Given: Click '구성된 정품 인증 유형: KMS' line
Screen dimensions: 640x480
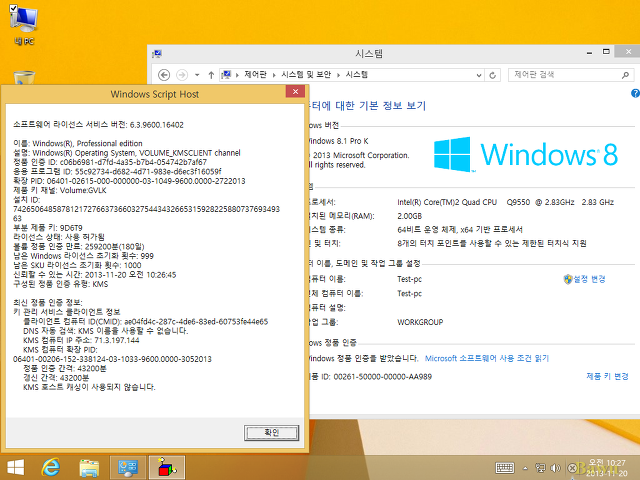Looking at the screenshot, I should tap(61, 284).
